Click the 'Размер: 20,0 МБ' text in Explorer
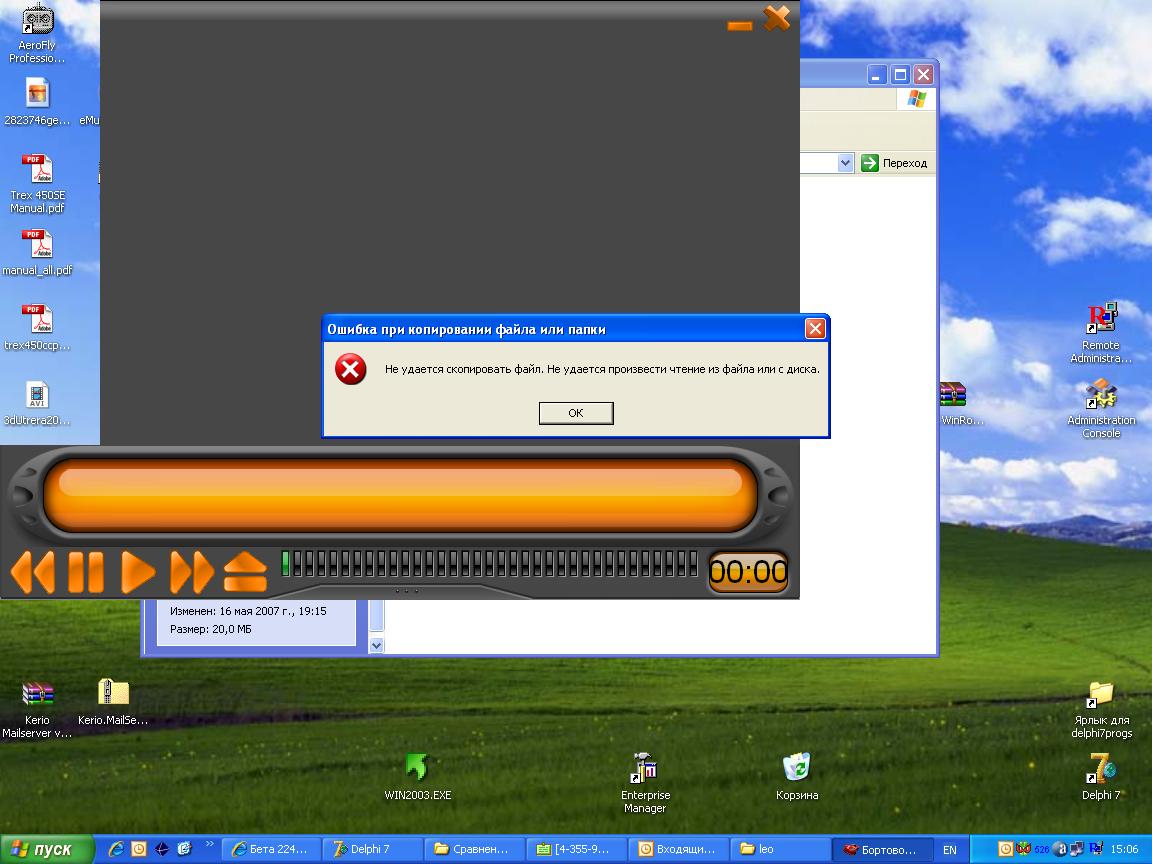 211,629
